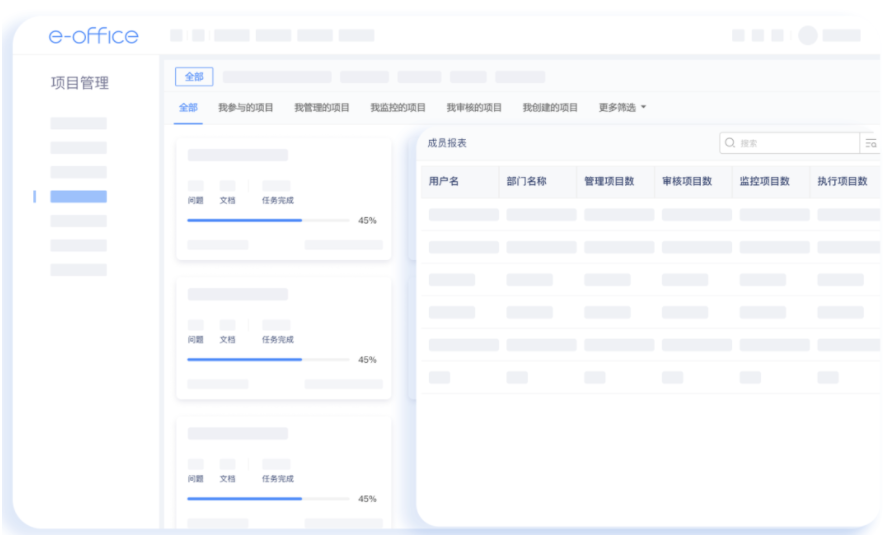Click the 全部 outlined tag button

(x=194, y=77)
